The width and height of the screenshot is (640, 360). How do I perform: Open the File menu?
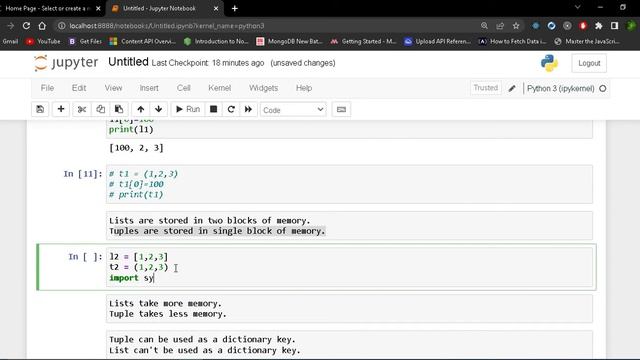47,88
